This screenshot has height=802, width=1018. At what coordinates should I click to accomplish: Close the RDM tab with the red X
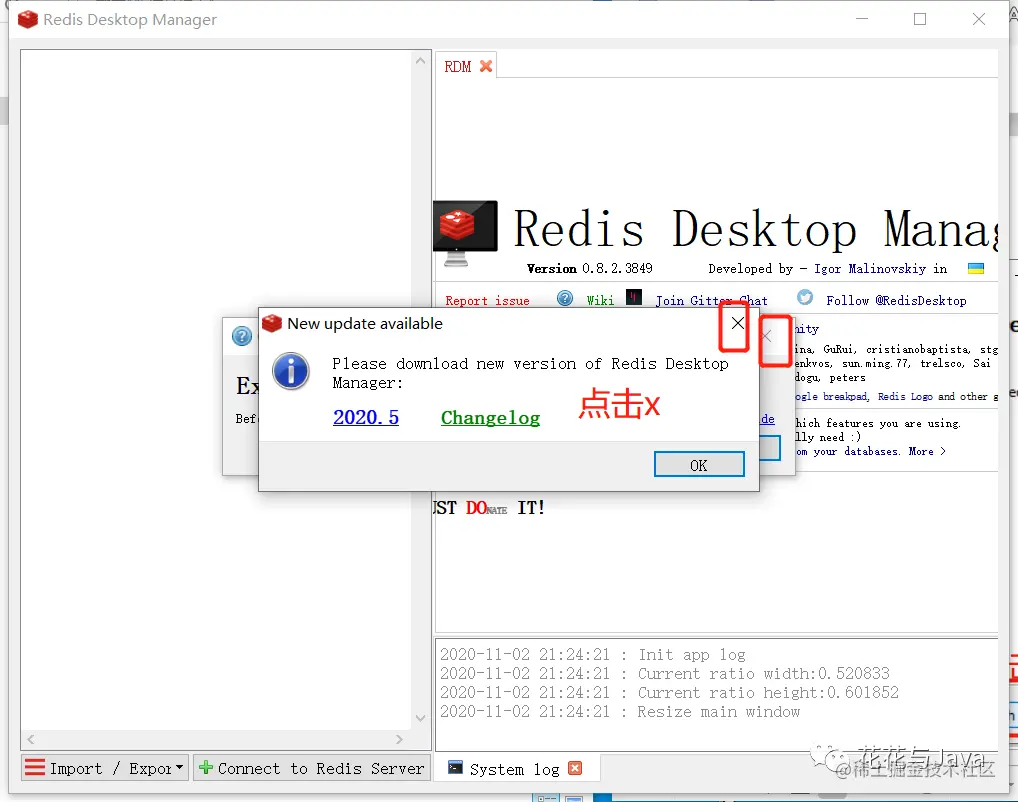[x=486, y=66]
